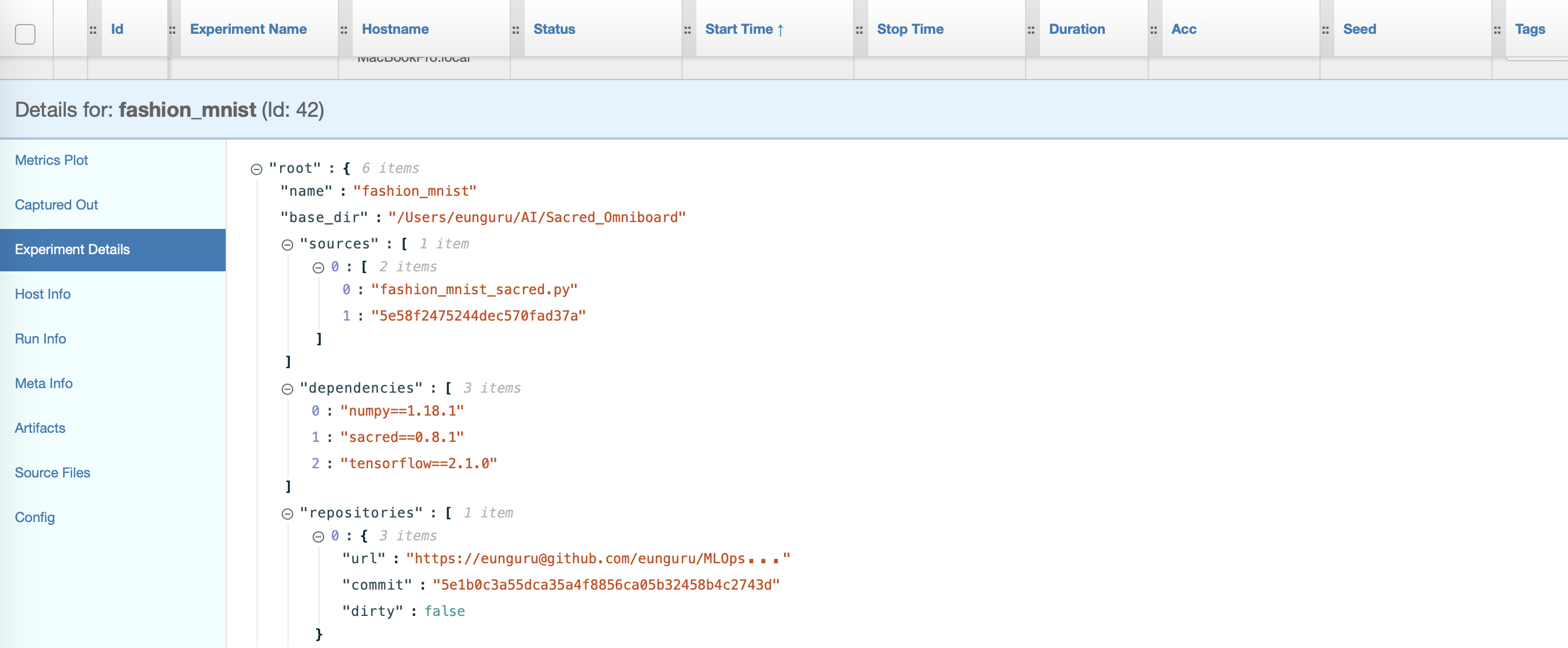Click drag handle icon beside Experiment Name column
Viewport: 1568px width, 648px height.
[172, 30]
